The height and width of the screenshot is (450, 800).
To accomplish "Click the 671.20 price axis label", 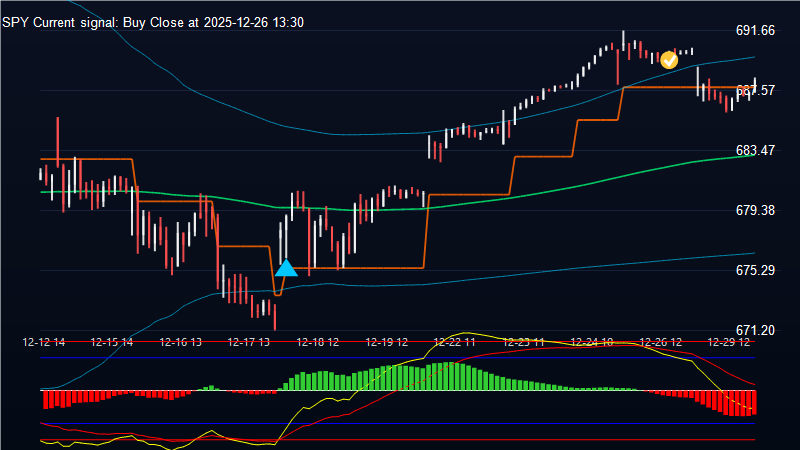I will click(755, 331).
